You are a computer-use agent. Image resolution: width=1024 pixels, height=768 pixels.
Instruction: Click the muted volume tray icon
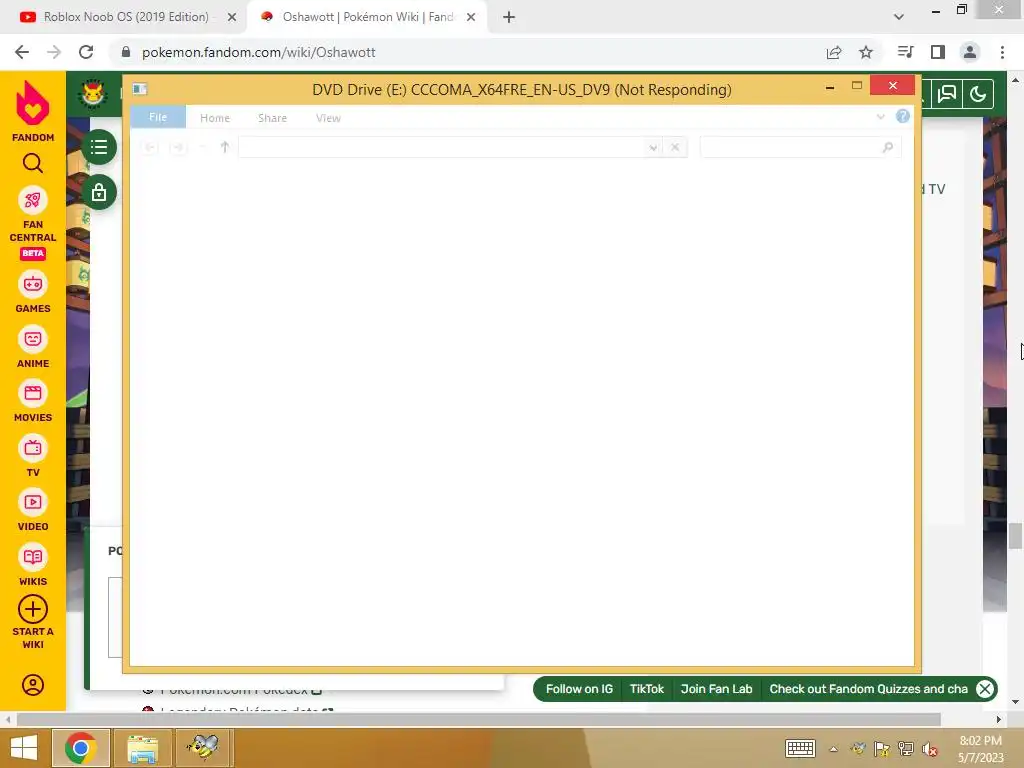930,749
